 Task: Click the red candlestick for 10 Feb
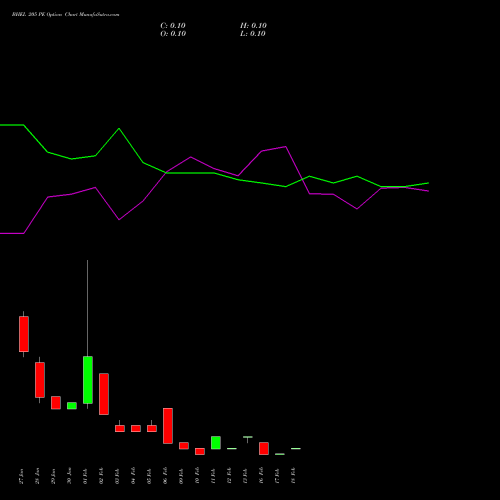pos(200,451)
